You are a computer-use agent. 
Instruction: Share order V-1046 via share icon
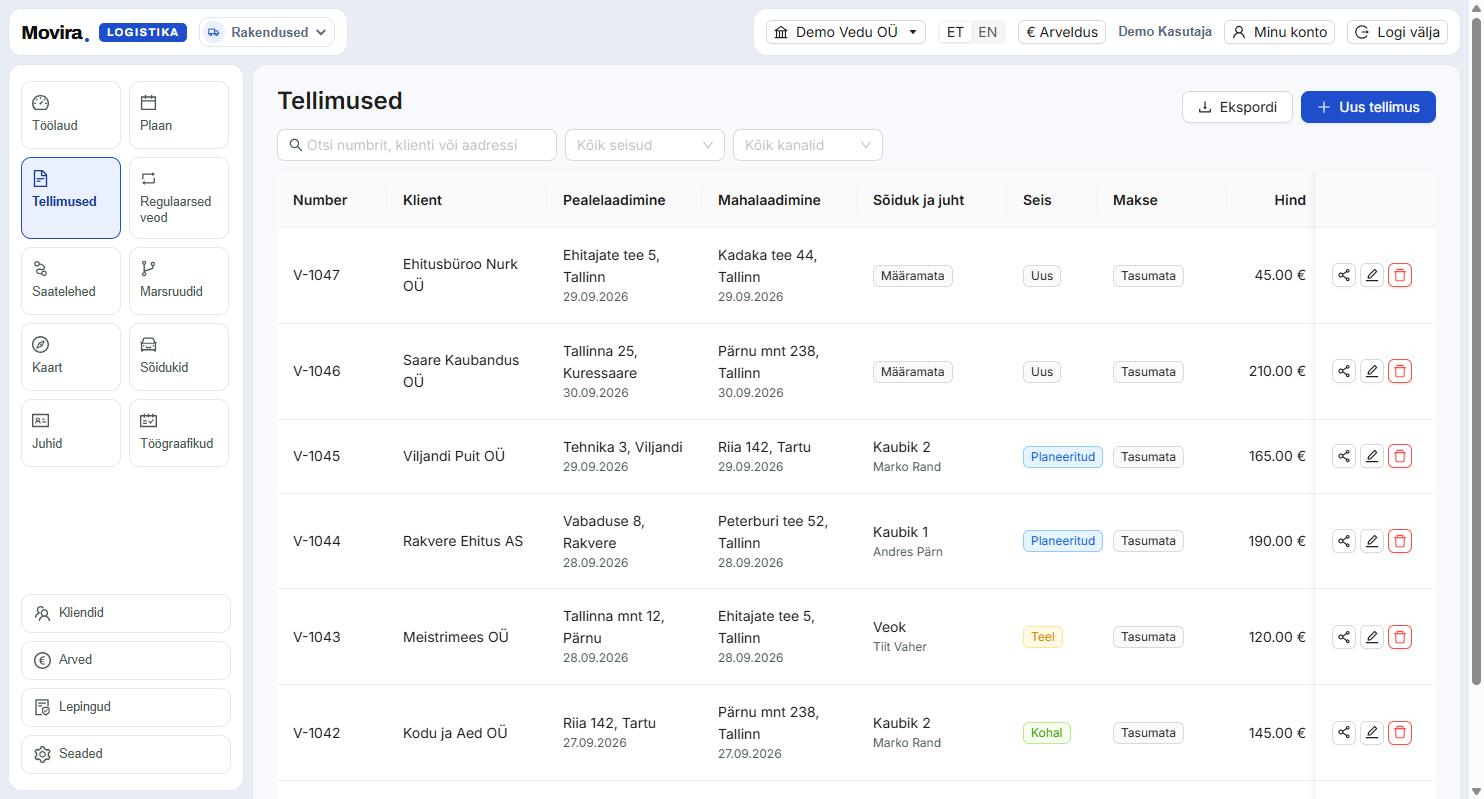[1344, 371]
